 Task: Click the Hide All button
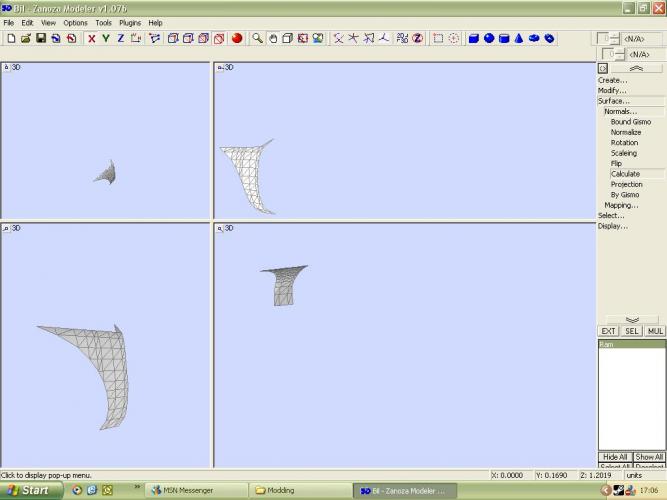pyautogui.click(x=614, y=456)
